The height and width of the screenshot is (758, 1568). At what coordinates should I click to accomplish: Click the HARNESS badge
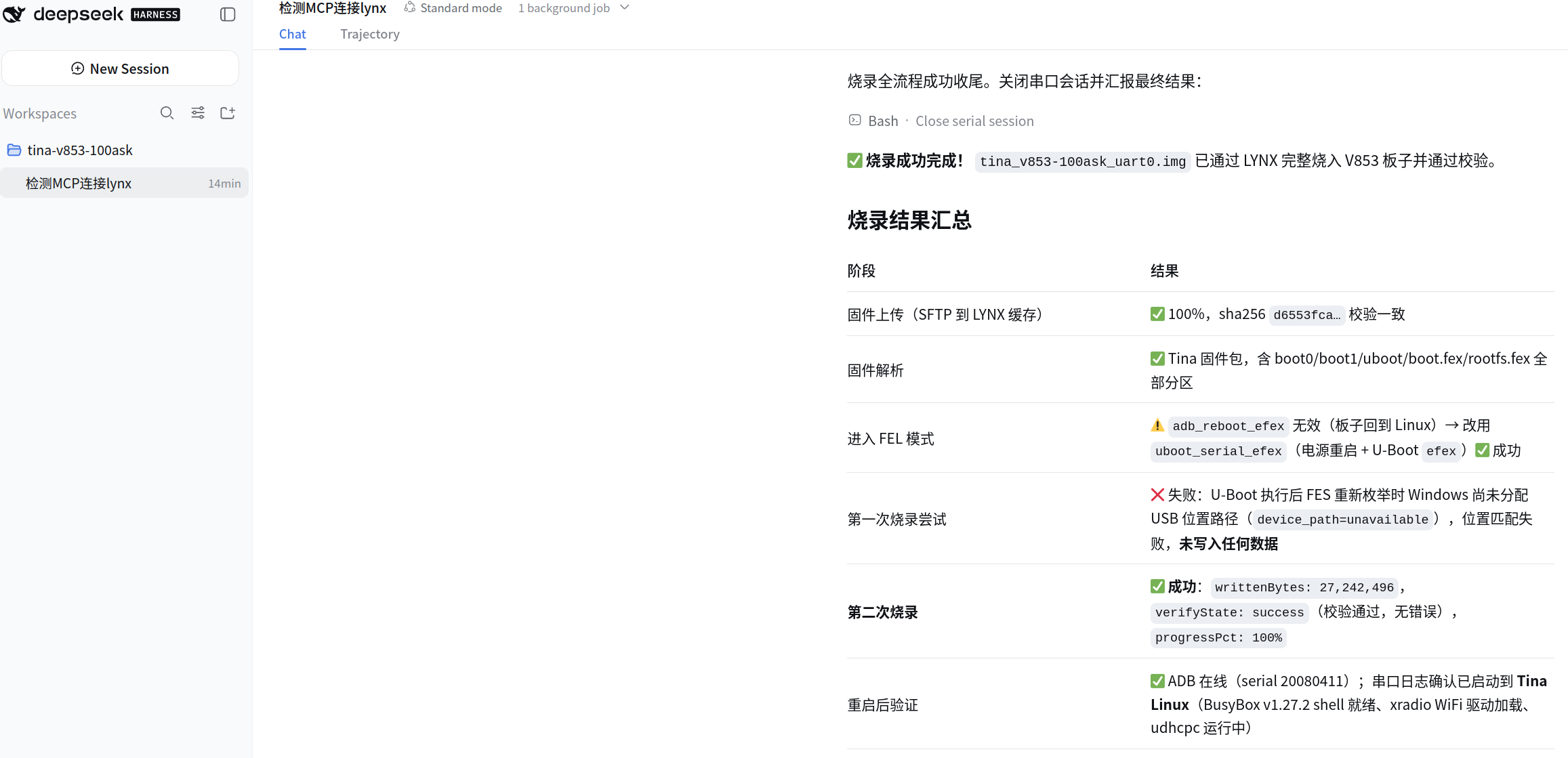coord(155,14)
